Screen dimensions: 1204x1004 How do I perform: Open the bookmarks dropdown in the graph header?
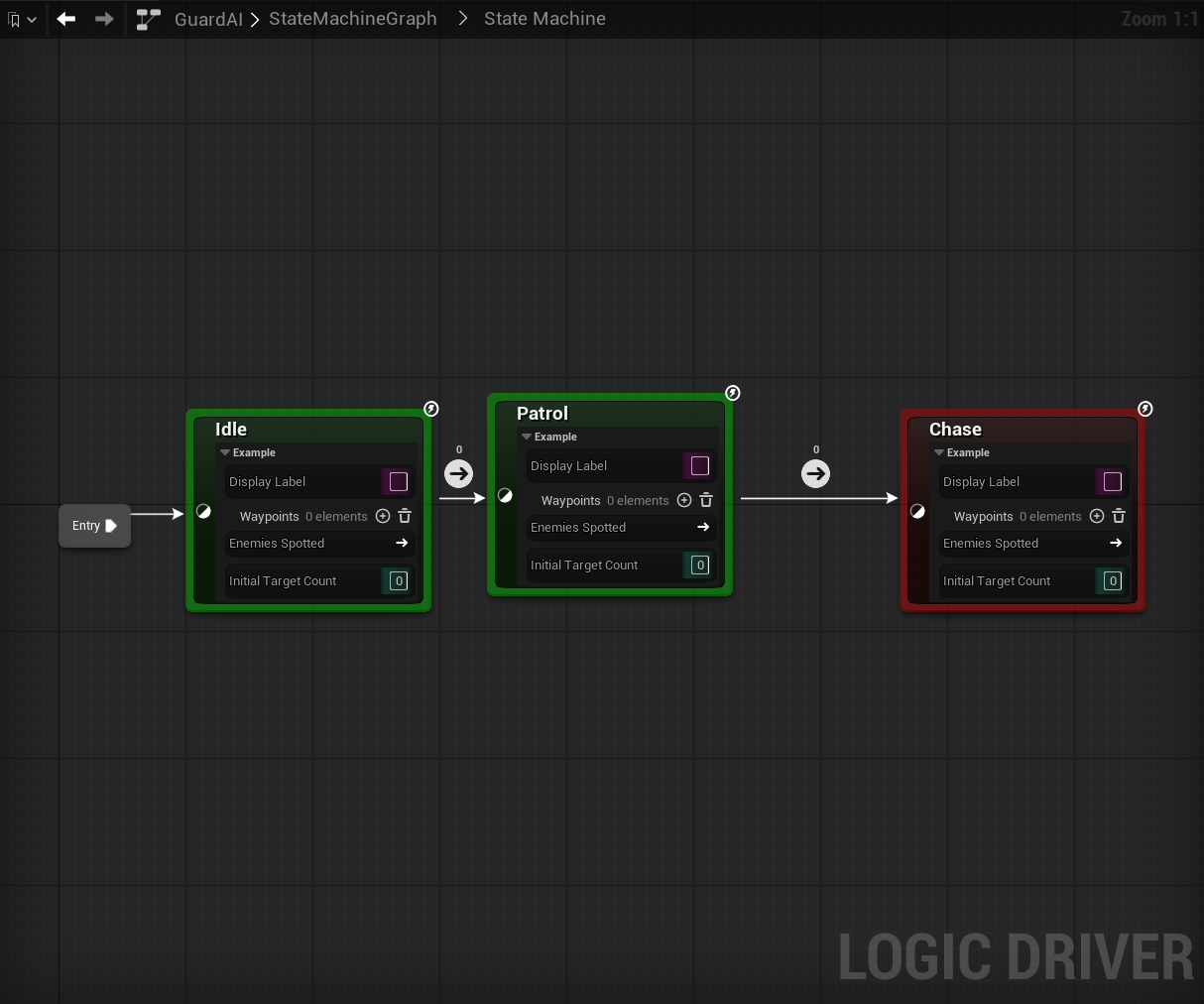coord(22,19)
